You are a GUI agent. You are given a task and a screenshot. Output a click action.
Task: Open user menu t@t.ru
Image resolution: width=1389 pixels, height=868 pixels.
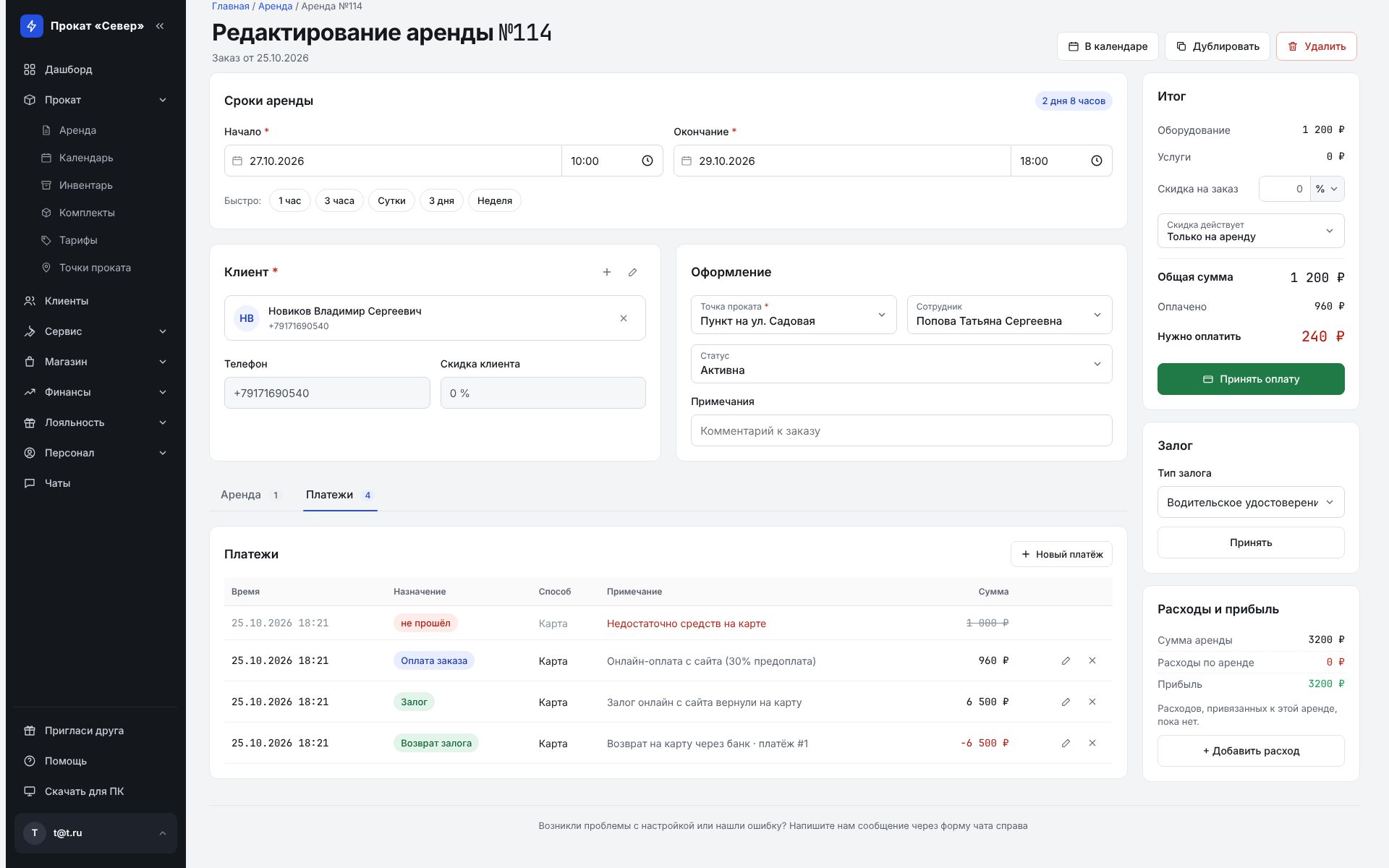point(95,833)
